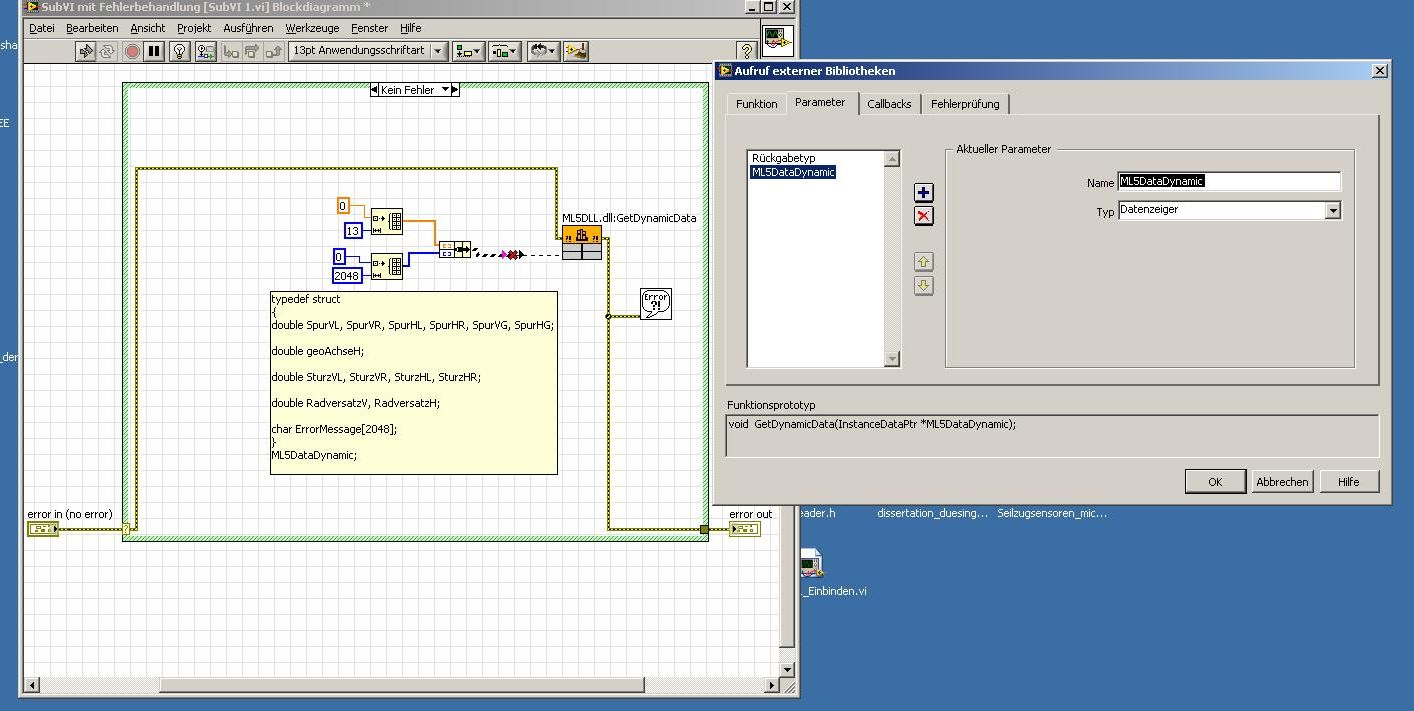Expand the case selector Kein Fehler
The width and height of the screenshot is (1414, 711).
point(446,90)
